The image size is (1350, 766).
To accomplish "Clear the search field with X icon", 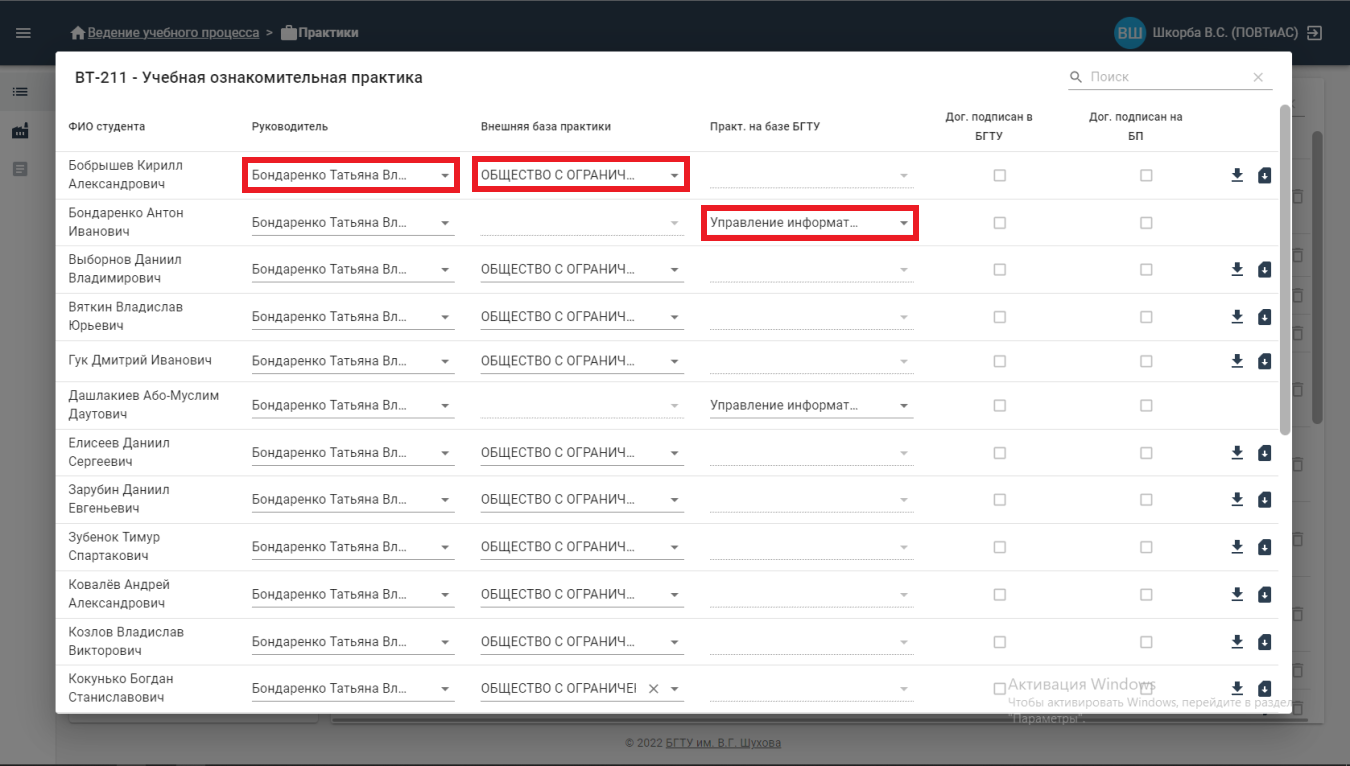I will pos(1258,77).
